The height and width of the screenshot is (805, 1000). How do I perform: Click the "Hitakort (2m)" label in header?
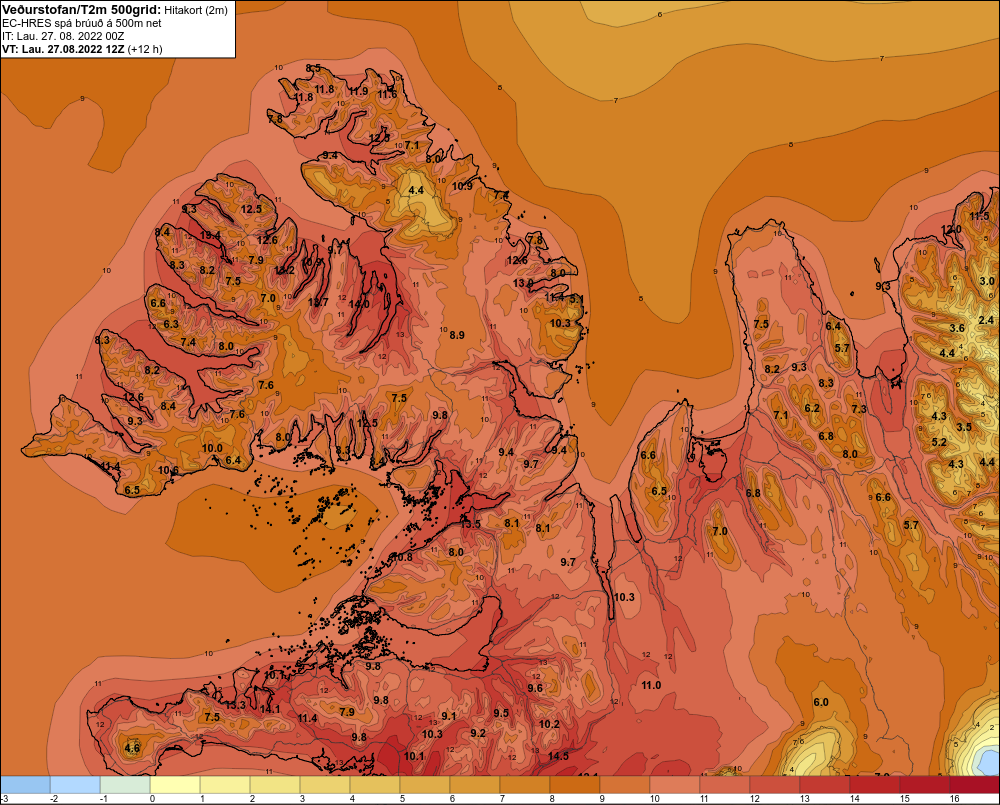(x=196, y=10)
